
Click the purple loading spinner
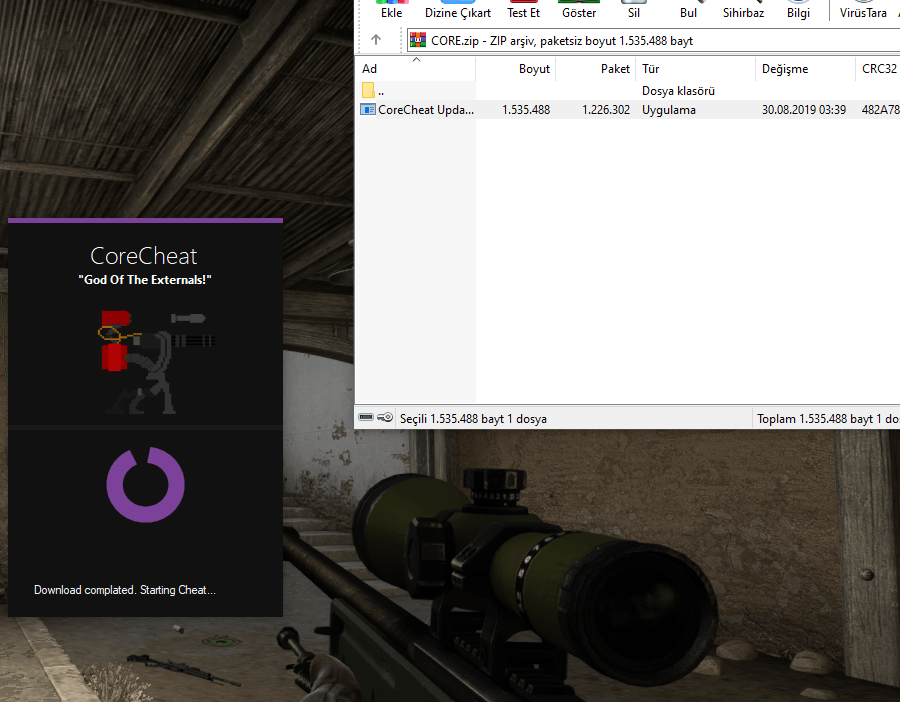[x=145, y=484]
